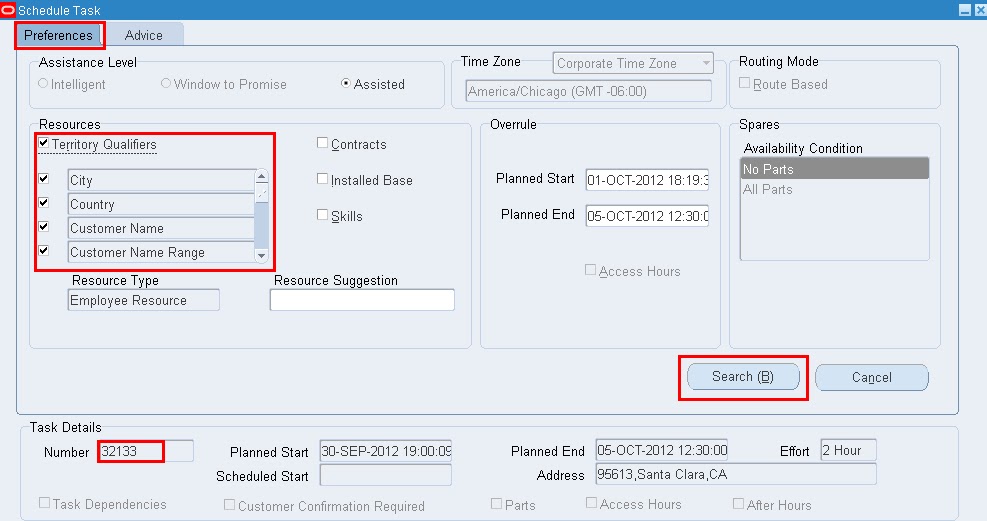The image size is (987, 521).
Task: Uncheck the City qualifier checkbox
Action: pyautogui.click(x=43, y=179)
